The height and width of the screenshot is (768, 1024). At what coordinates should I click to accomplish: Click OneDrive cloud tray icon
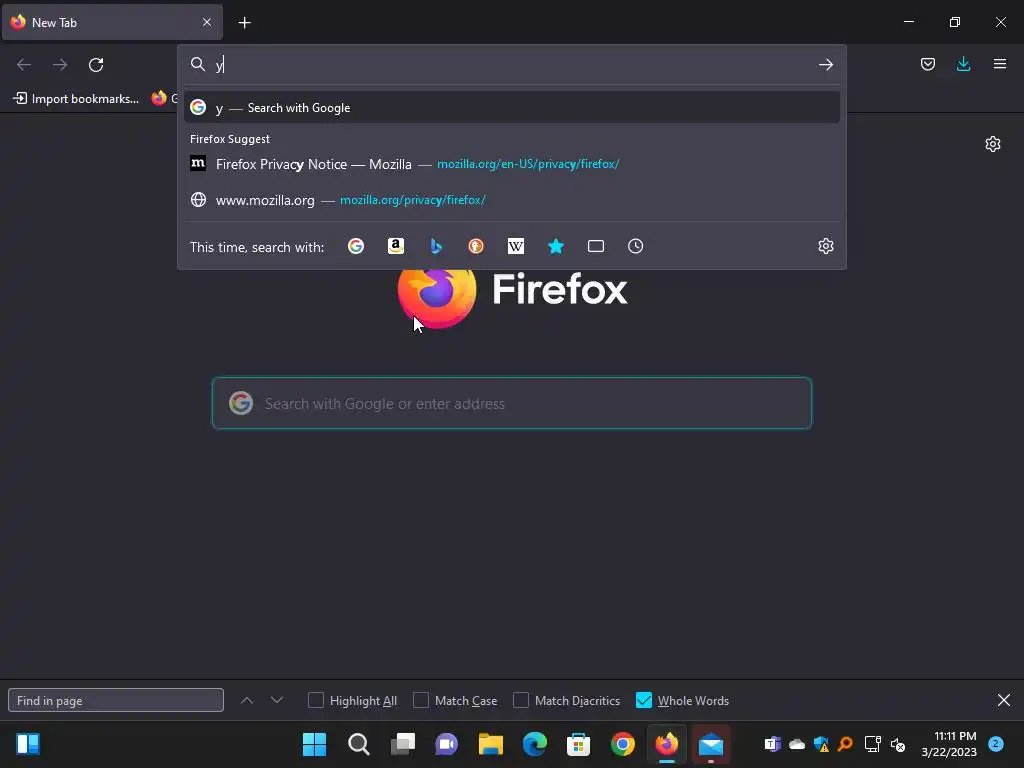click(x=797, y=744)
